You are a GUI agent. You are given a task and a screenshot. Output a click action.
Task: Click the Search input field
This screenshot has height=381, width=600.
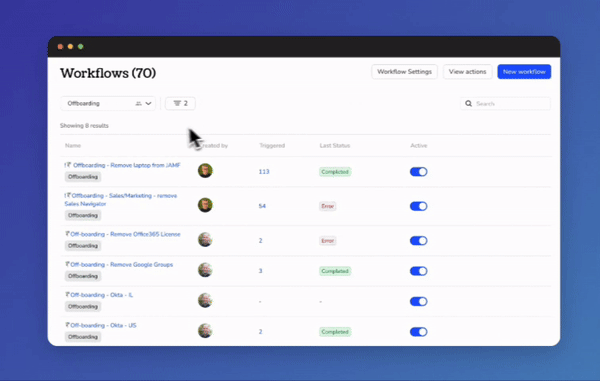pos(505,103)
